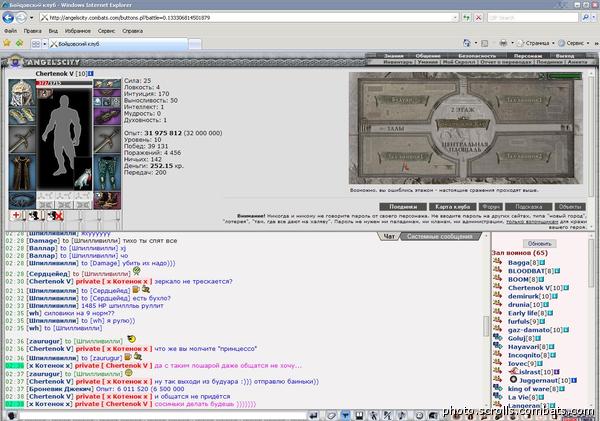The height and width of the screenshot is (421, 600).
Task: Click player gaz-damato in the room list
Action: (529, 330)
